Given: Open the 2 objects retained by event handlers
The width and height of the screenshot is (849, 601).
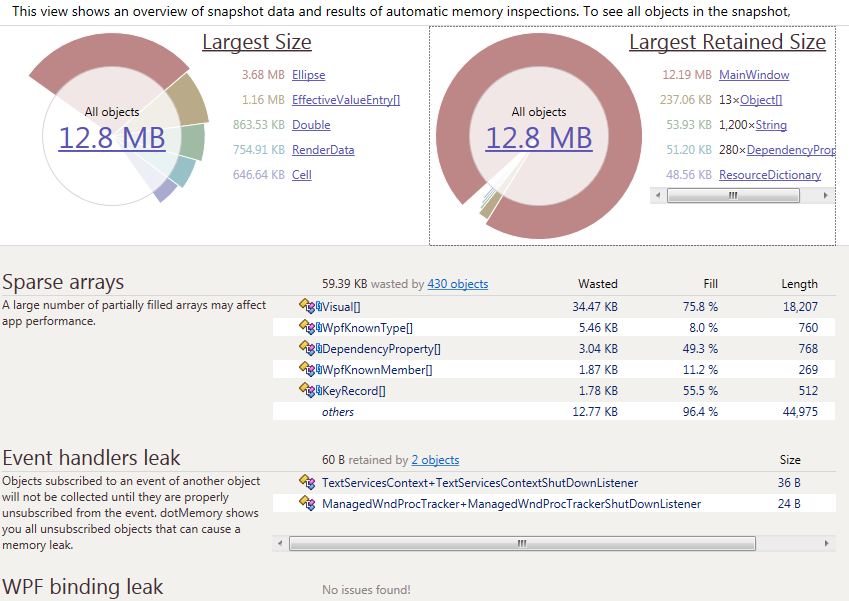Looking at the screenshot, I should click(435, 459).
